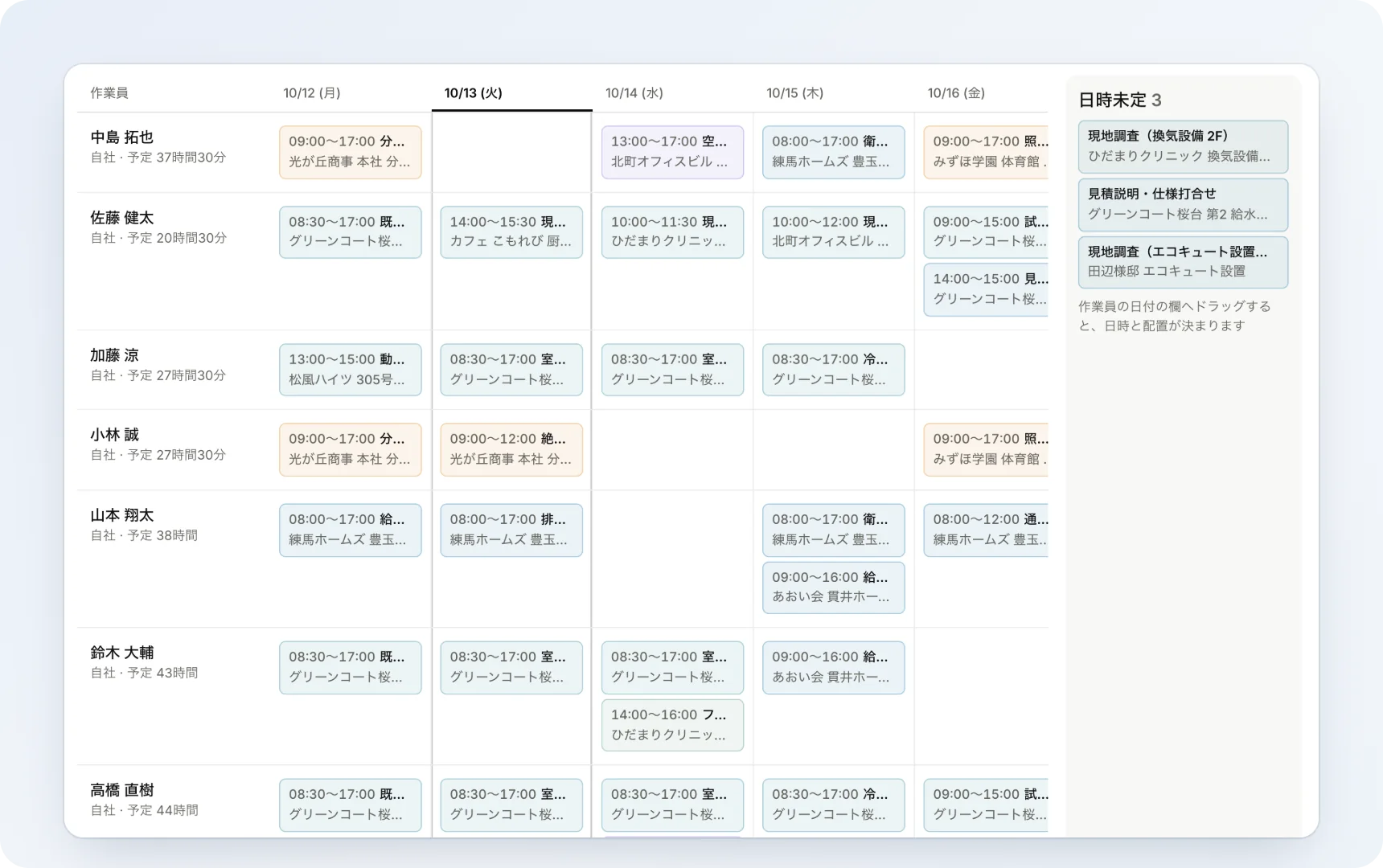Open 佐藤 健太's 10:00~11:30 ひだまりクリニック card
Screen dimensions: 1383x868
672,232
